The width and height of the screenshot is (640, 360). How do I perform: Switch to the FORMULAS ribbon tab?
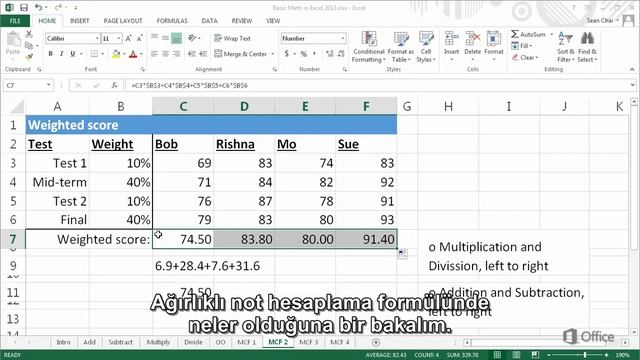point(172,21)
